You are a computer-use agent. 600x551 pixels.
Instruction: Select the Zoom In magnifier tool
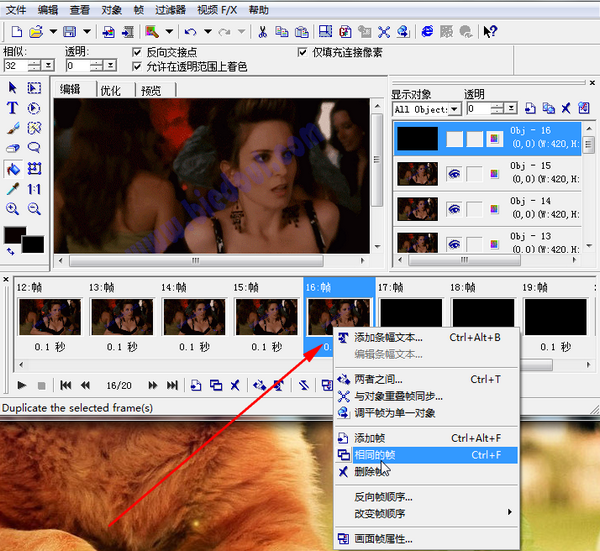click(x=13, y=209)
